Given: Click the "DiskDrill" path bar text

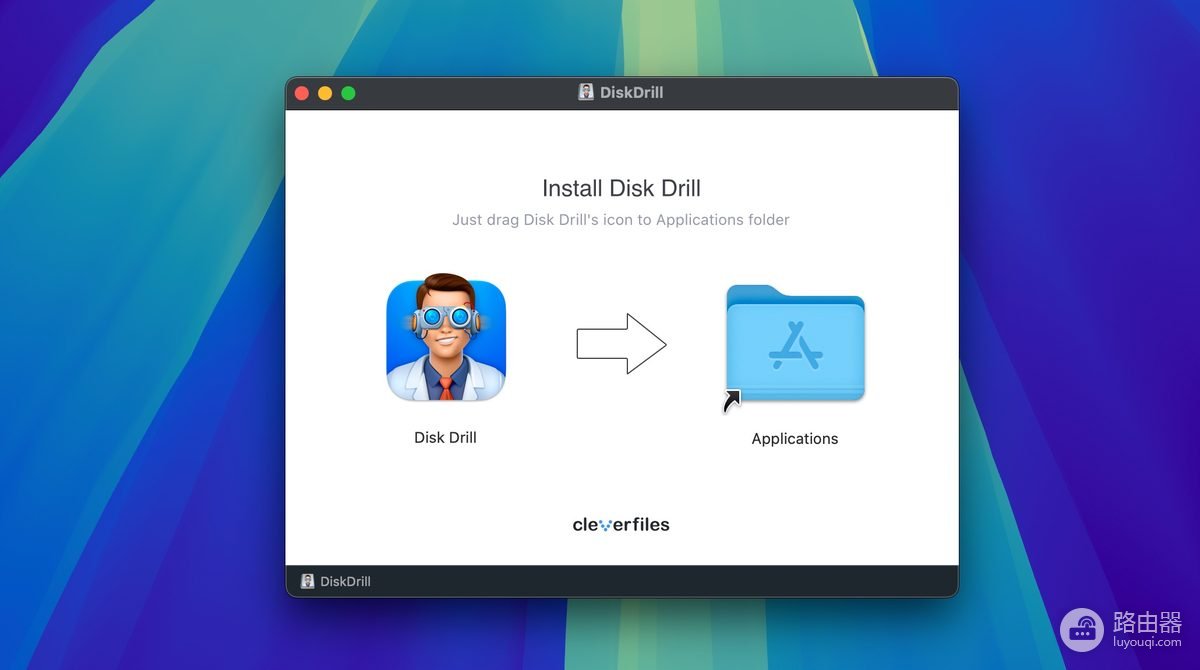Looking at the screenshot, I should [x=345, y=581].
